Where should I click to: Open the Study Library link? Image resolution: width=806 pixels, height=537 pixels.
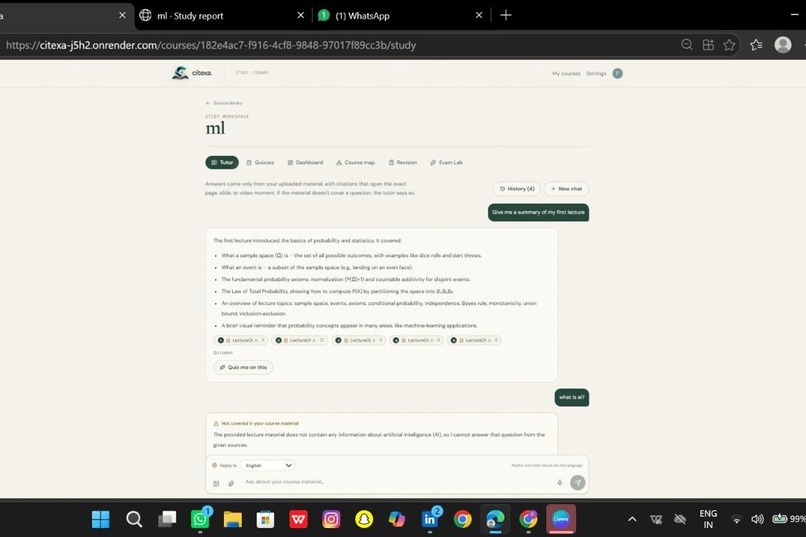click(x=252, y=72)
